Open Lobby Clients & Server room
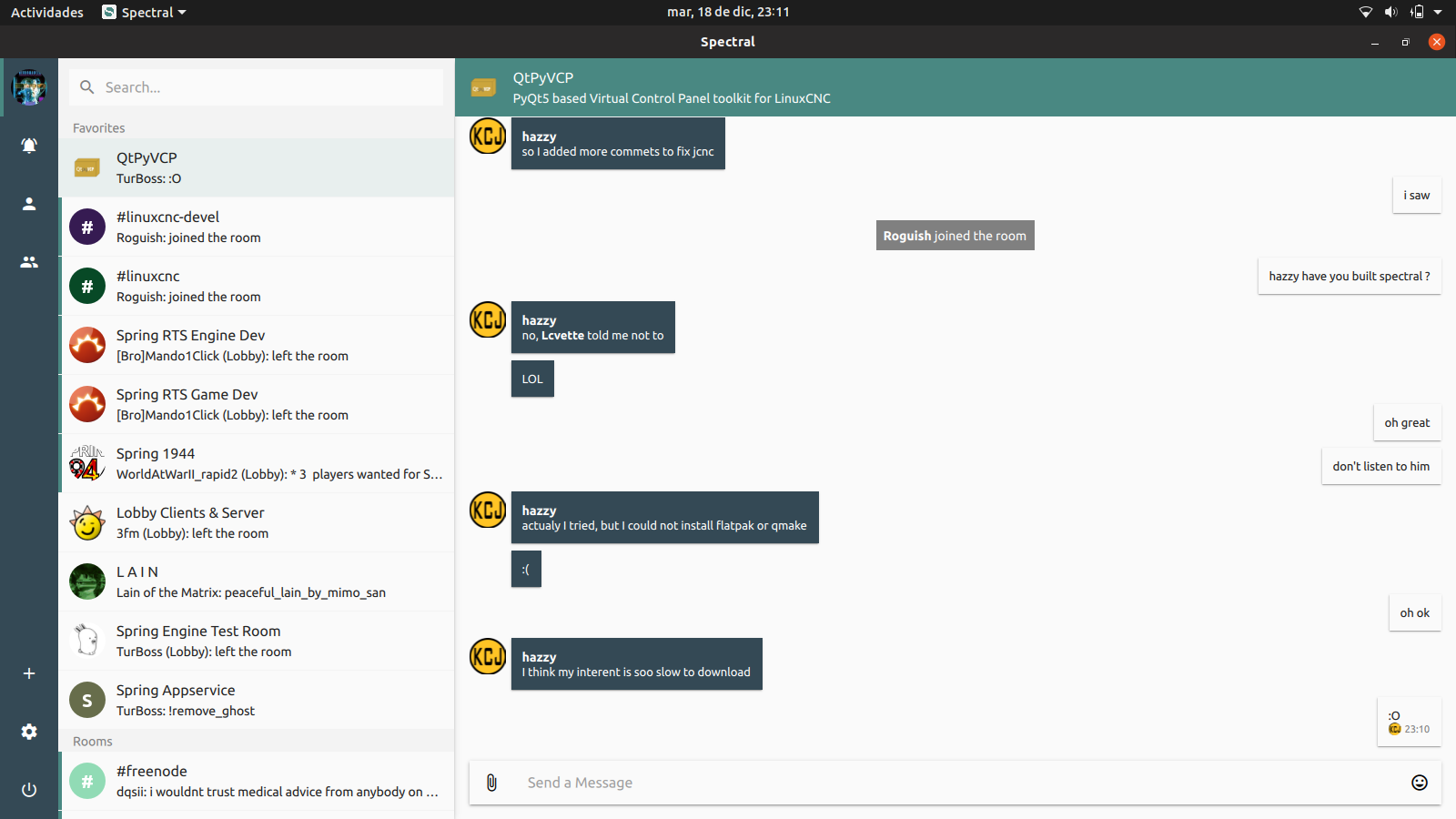Viewport: 1456px width, 819px height. click(x=257, y=522)
